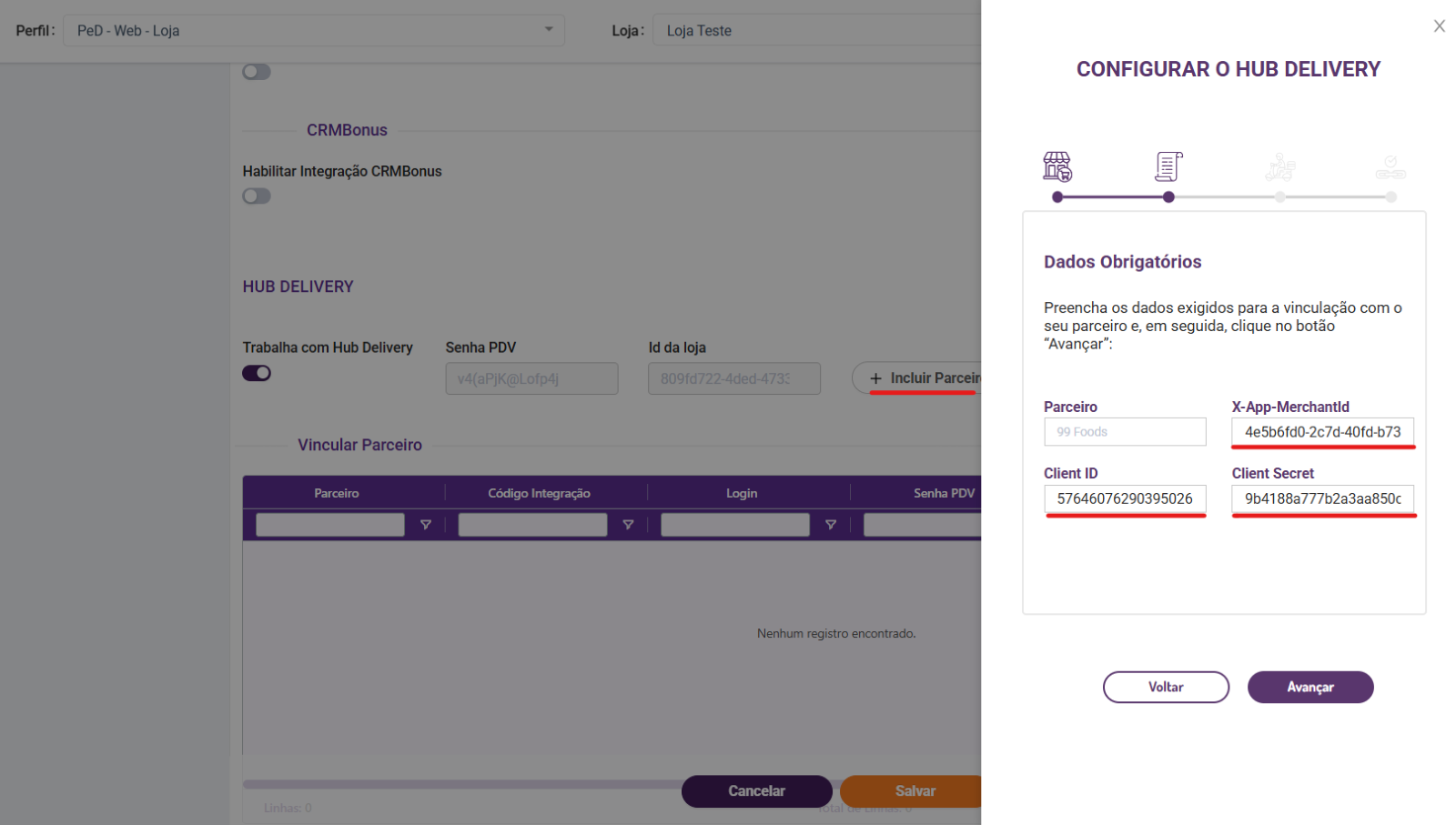Close the Configurar o Hub Delivery panel
1456x825 pixels.
click(x=1439, y=26)
